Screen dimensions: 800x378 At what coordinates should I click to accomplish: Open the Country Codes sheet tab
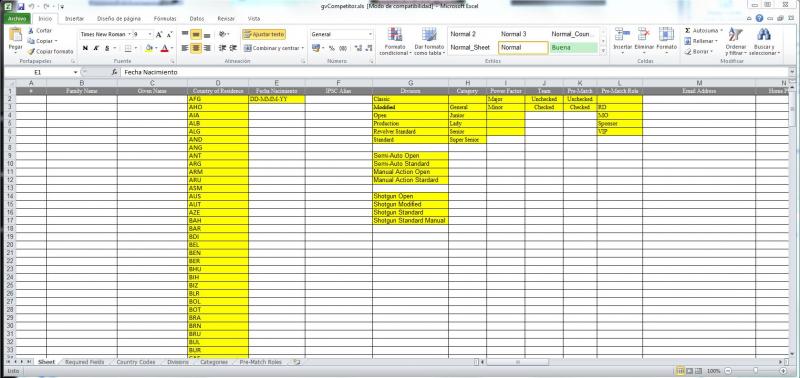136,362
